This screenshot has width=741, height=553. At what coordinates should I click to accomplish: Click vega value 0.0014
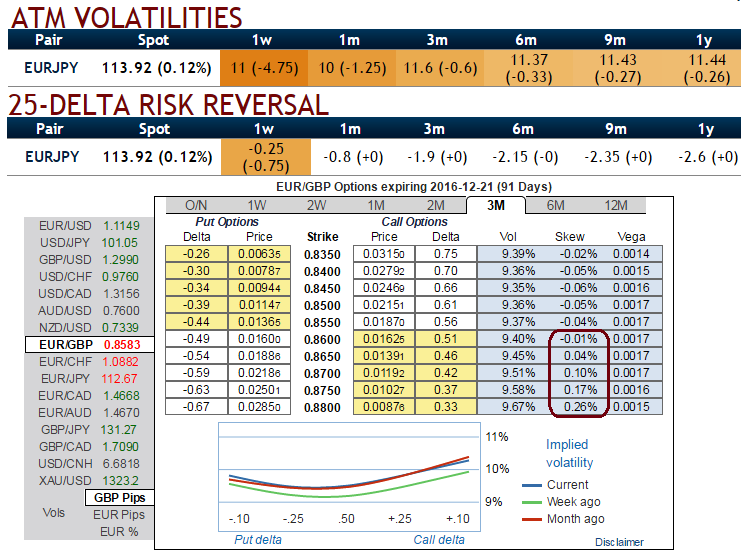click(x=631, y=254)
